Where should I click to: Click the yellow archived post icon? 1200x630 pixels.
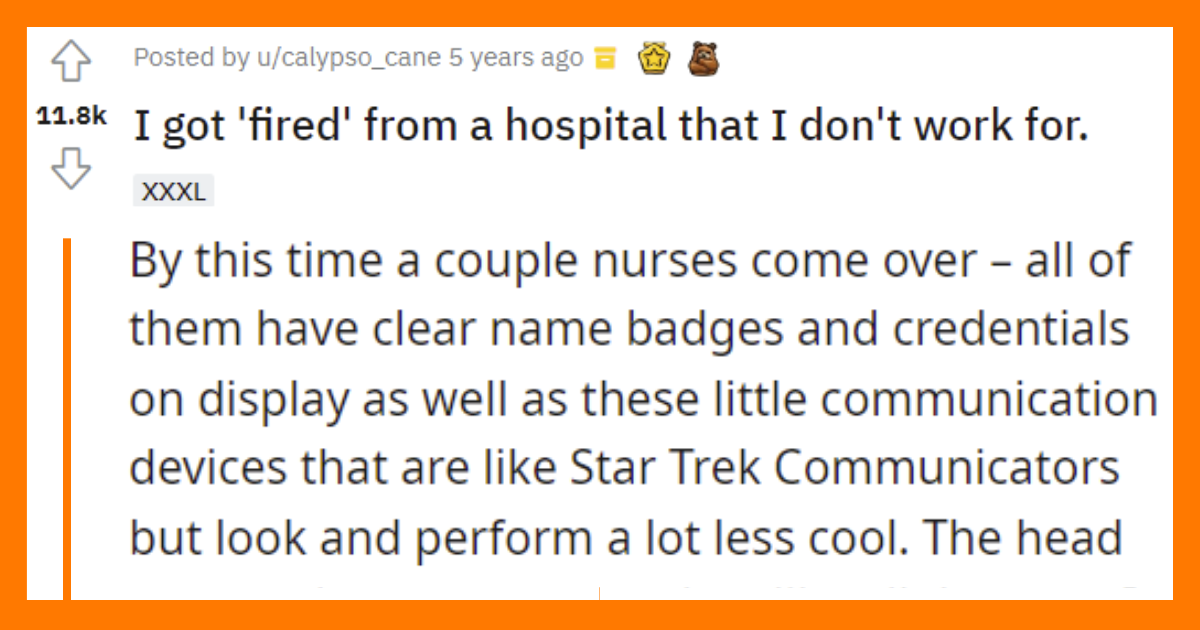tap(605, 59)
